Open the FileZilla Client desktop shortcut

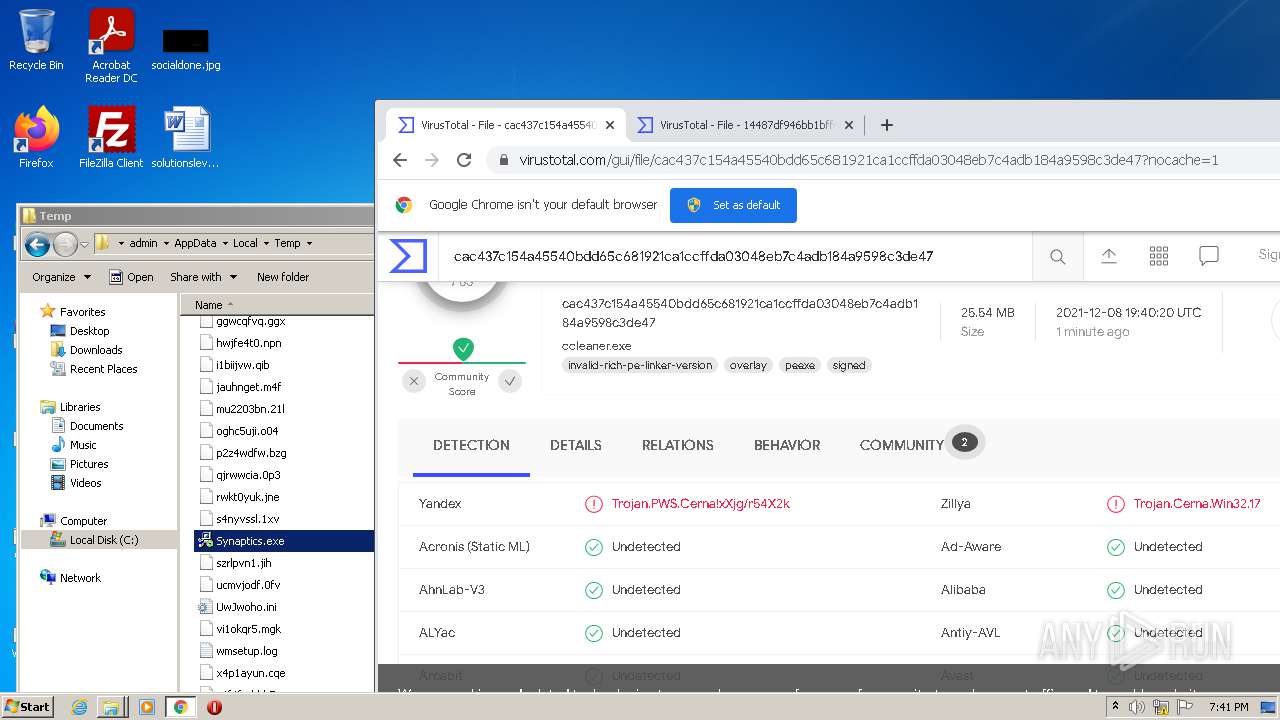pos(111,138)
